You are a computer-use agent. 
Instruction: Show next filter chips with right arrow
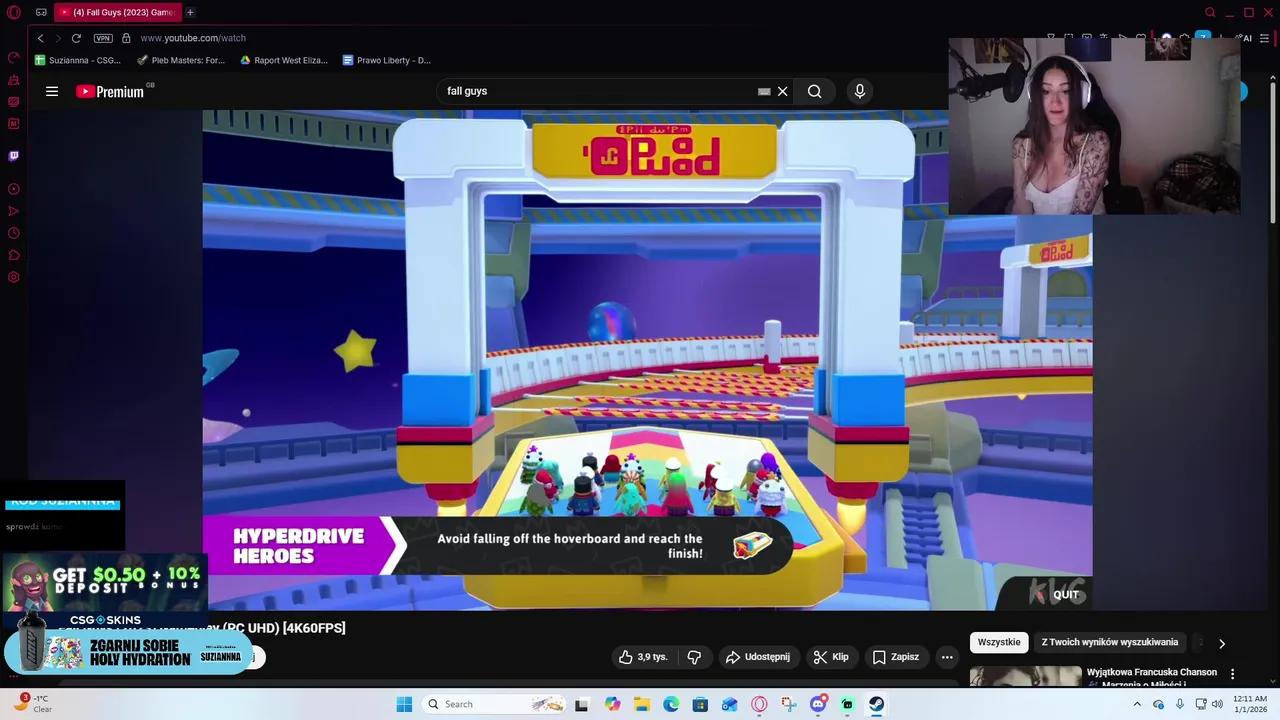[x=1222, y=643]
